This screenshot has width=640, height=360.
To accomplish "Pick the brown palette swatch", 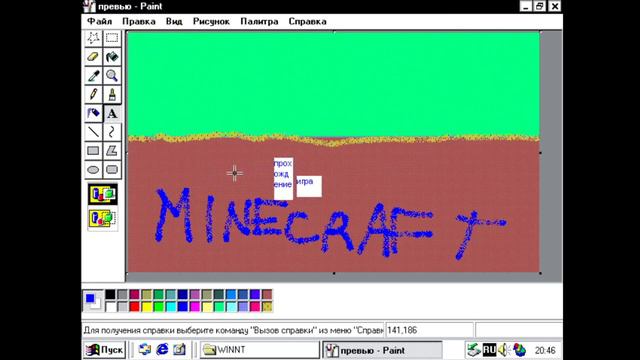I will coord(267,294).
